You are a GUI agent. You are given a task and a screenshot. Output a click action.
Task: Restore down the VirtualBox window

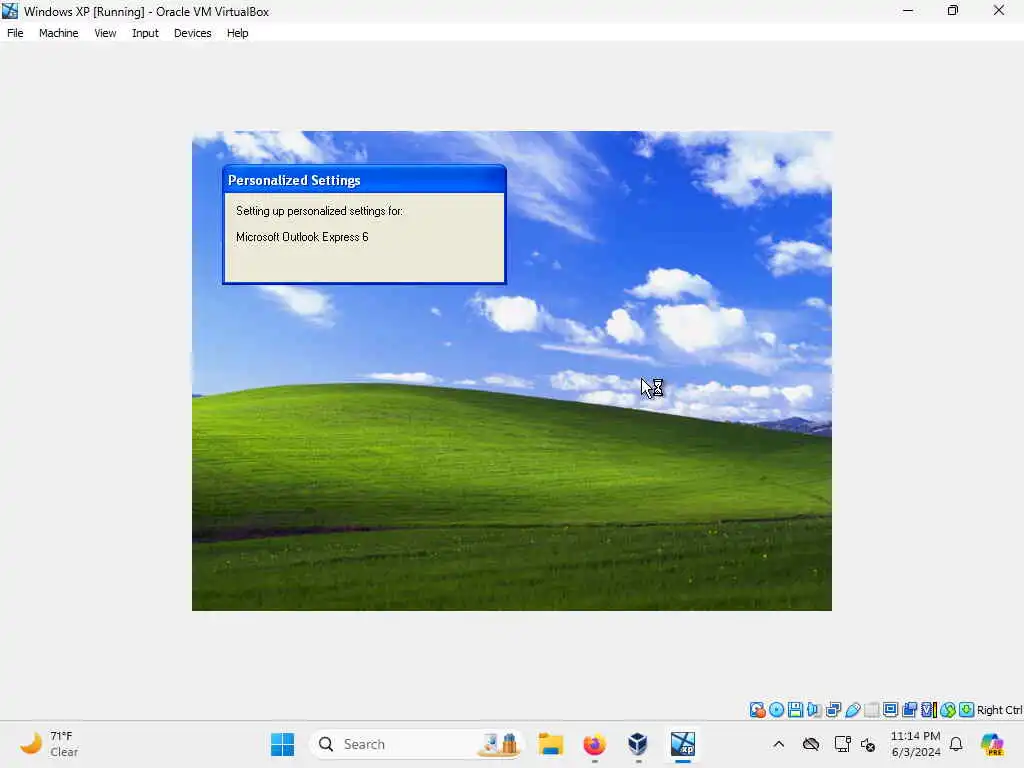[953, 11]
